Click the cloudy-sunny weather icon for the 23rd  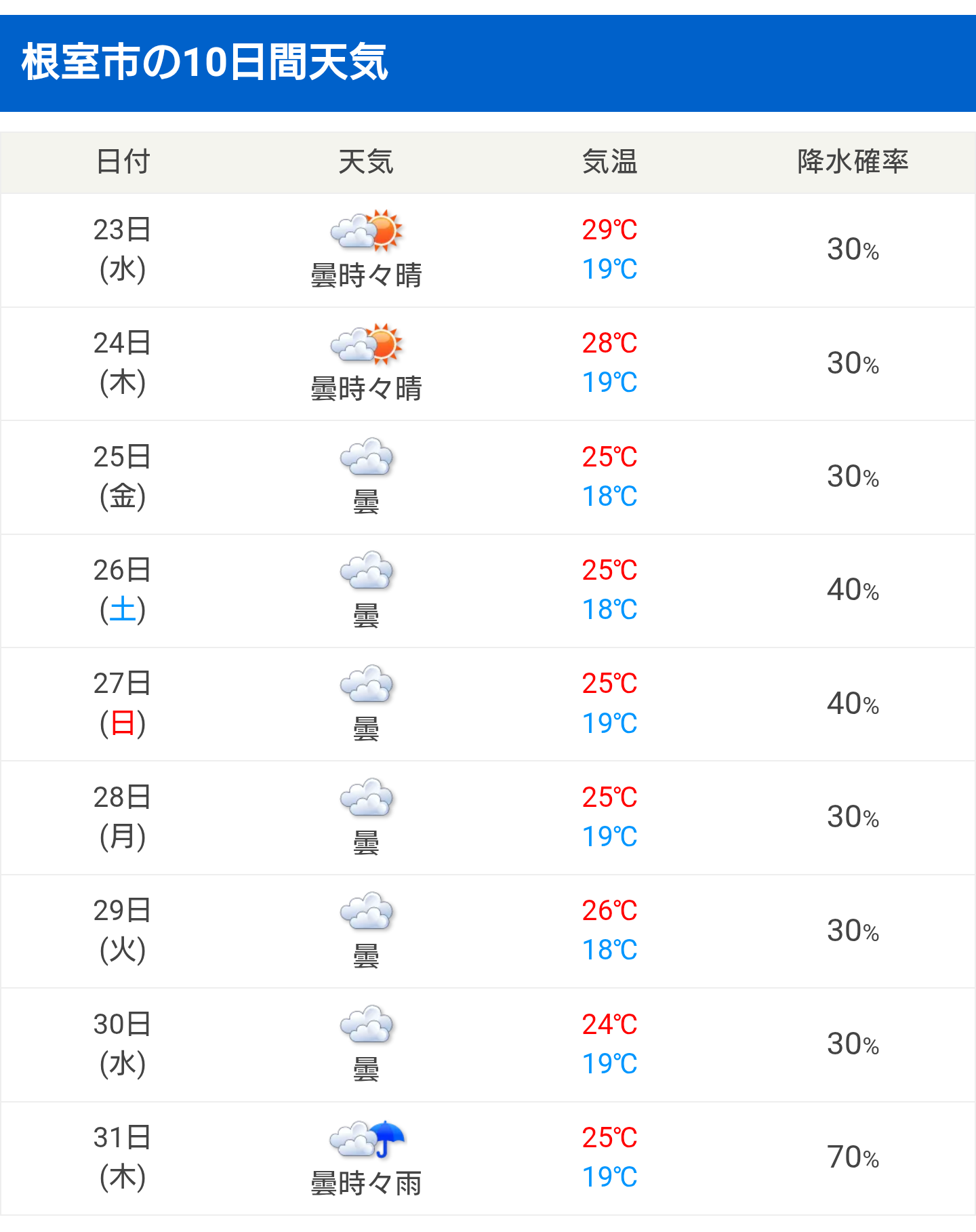[366, 230]
